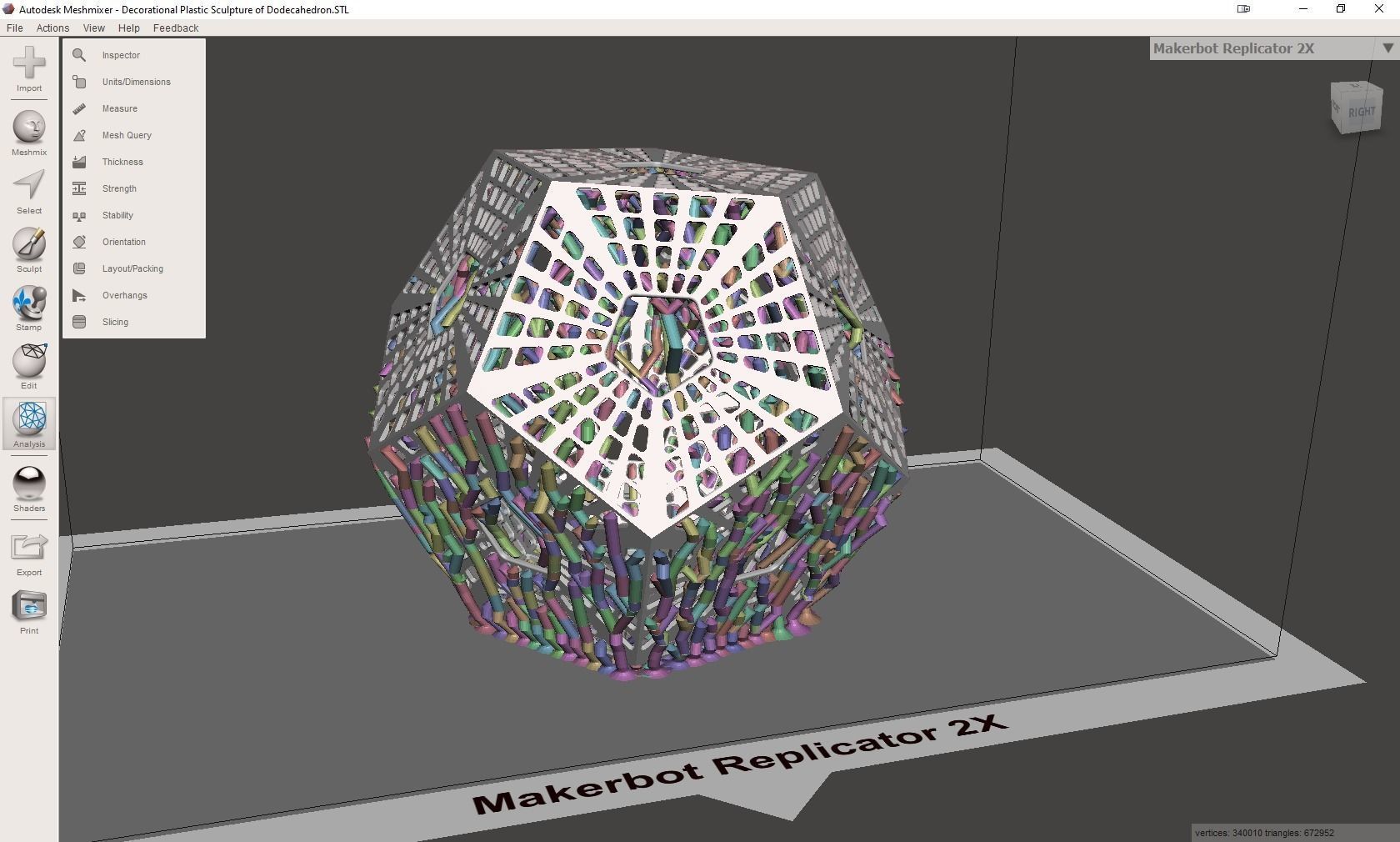Open the Edit tools panel
Viewport: 1400px width, 842px height.
29,360
